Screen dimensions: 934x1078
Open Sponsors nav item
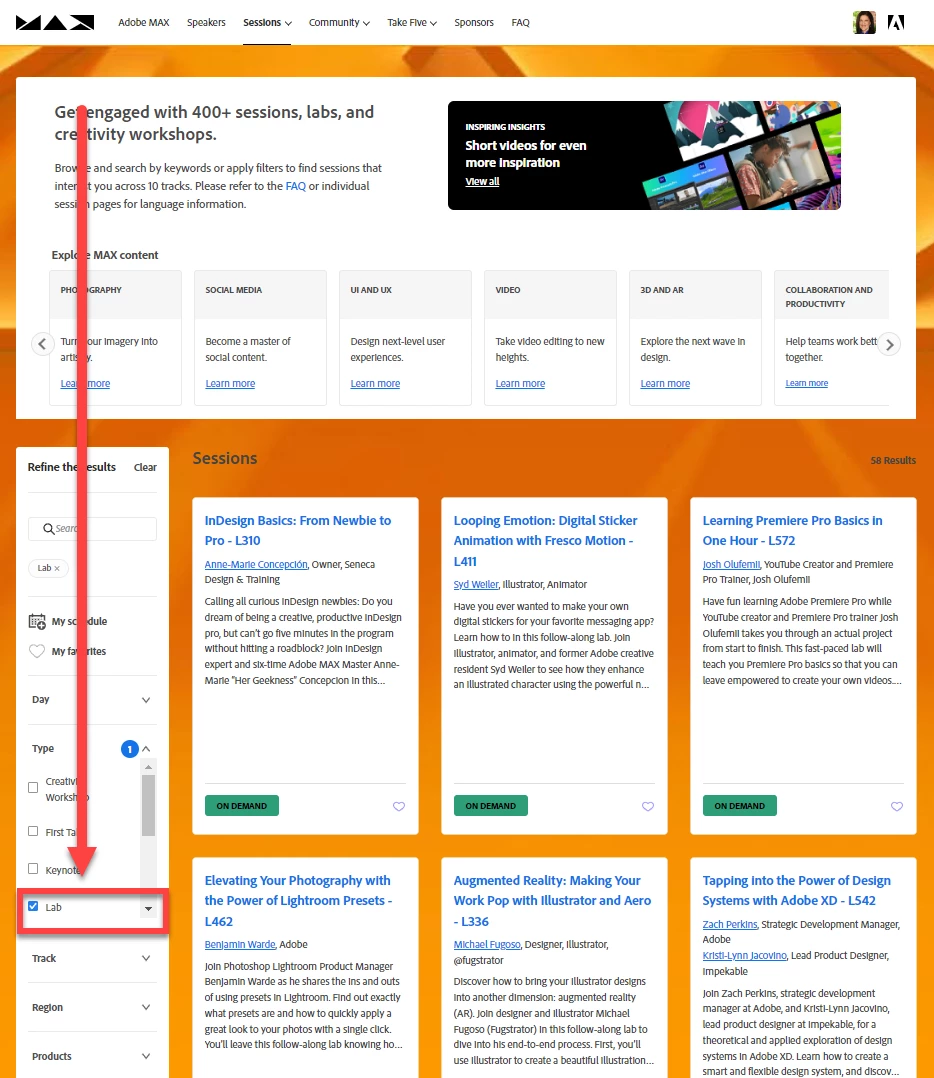click(x=474, y=23)
